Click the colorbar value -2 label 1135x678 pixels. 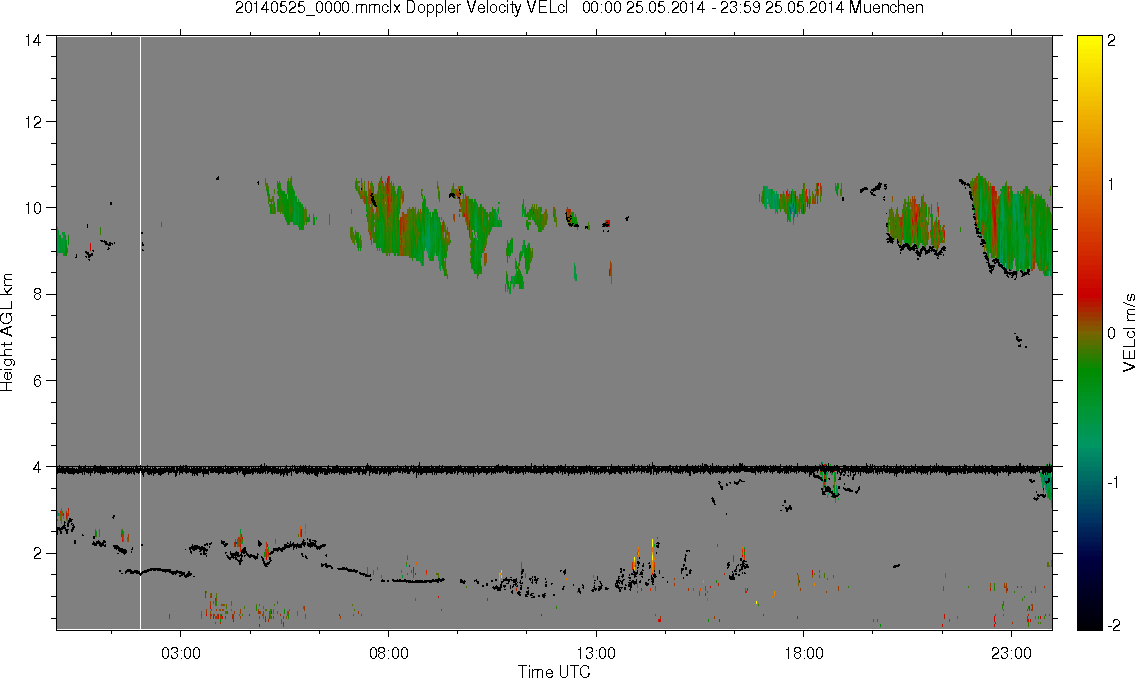[1113, 625]
